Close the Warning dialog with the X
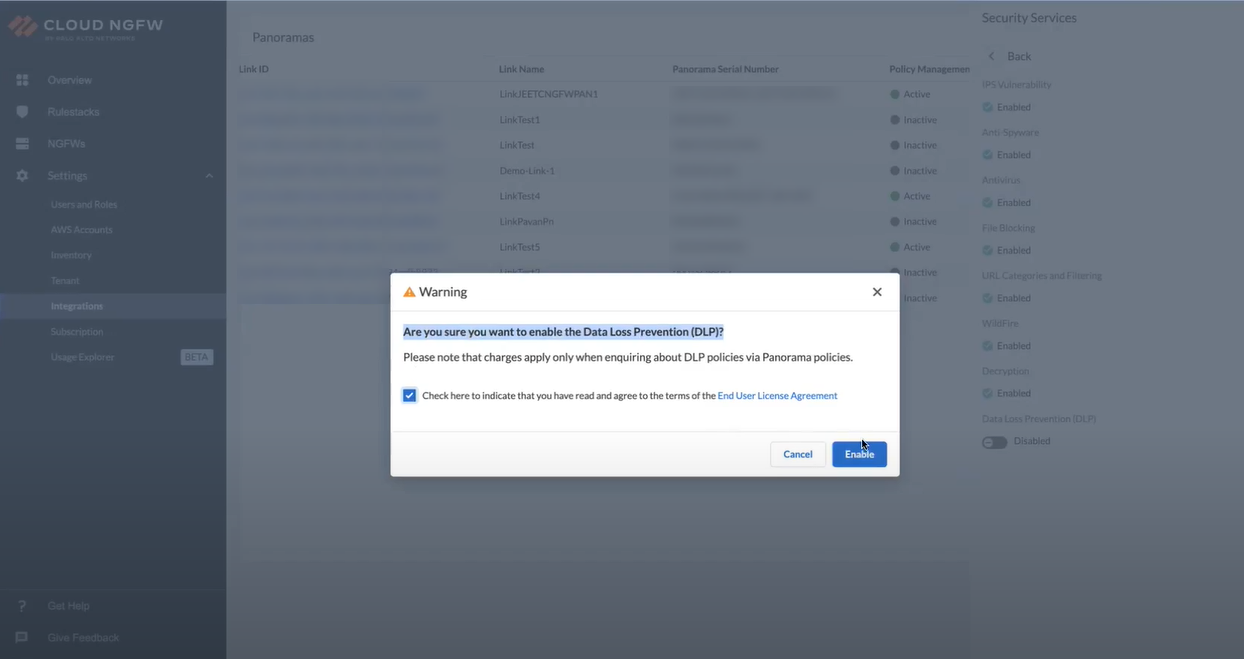Image resolution: width=1244 pixels, height=659 pixels. pos(877,292)
